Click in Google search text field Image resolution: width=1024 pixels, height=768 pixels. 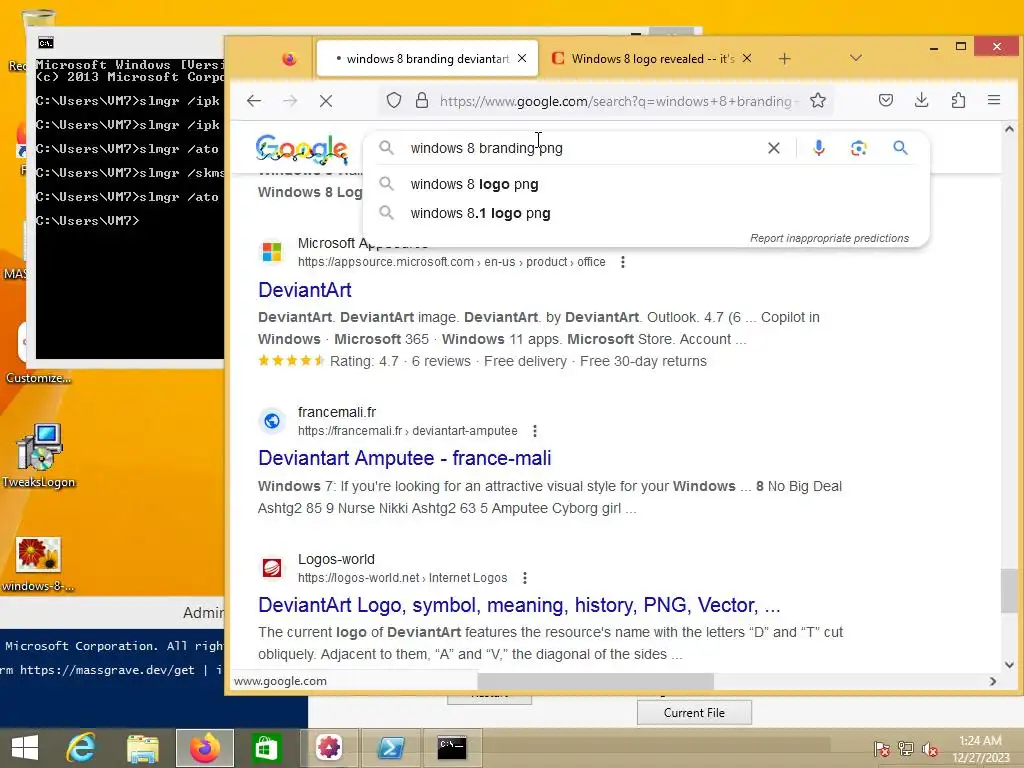click(581, 148)
